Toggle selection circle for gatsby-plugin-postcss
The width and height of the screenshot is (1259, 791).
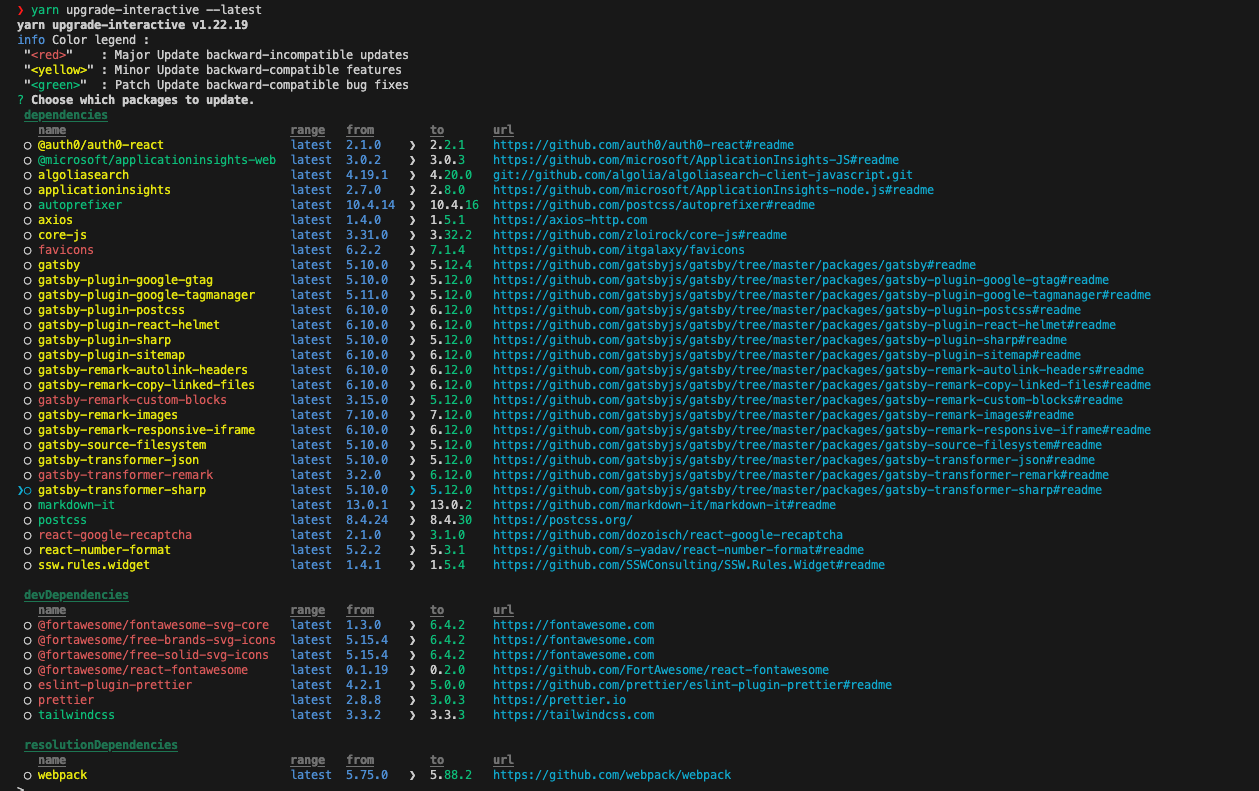[28, 311]
